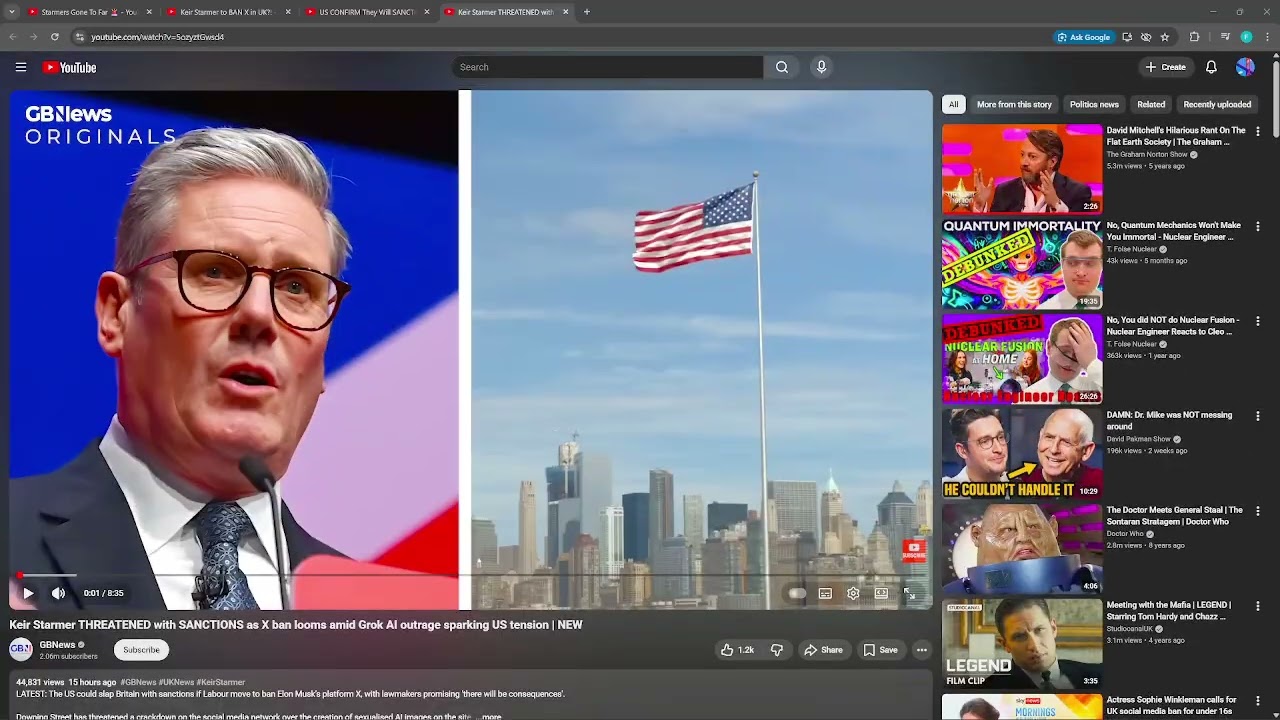Open Chrome three-dot menu
1280x720 pixels.
1266,37
